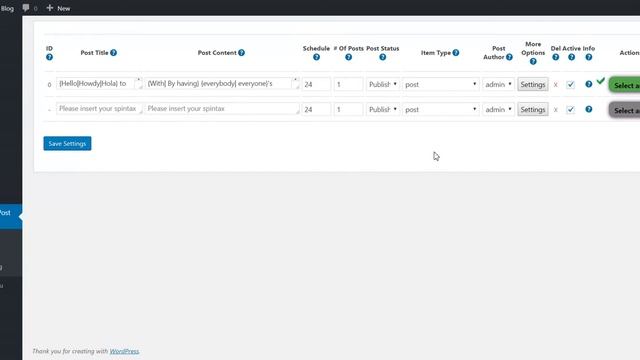Viewport: 640px width, 360px height.
Task: Click the help icon under ID header
Action: (49, 57)
